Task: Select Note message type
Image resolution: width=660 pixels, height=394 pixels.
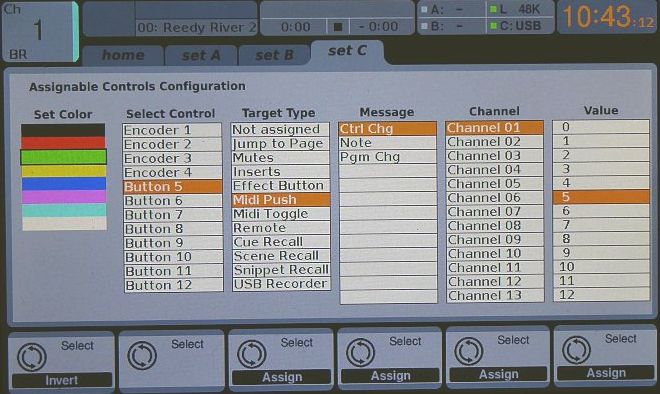Action: pyautogui.click(x=387, y=143)
